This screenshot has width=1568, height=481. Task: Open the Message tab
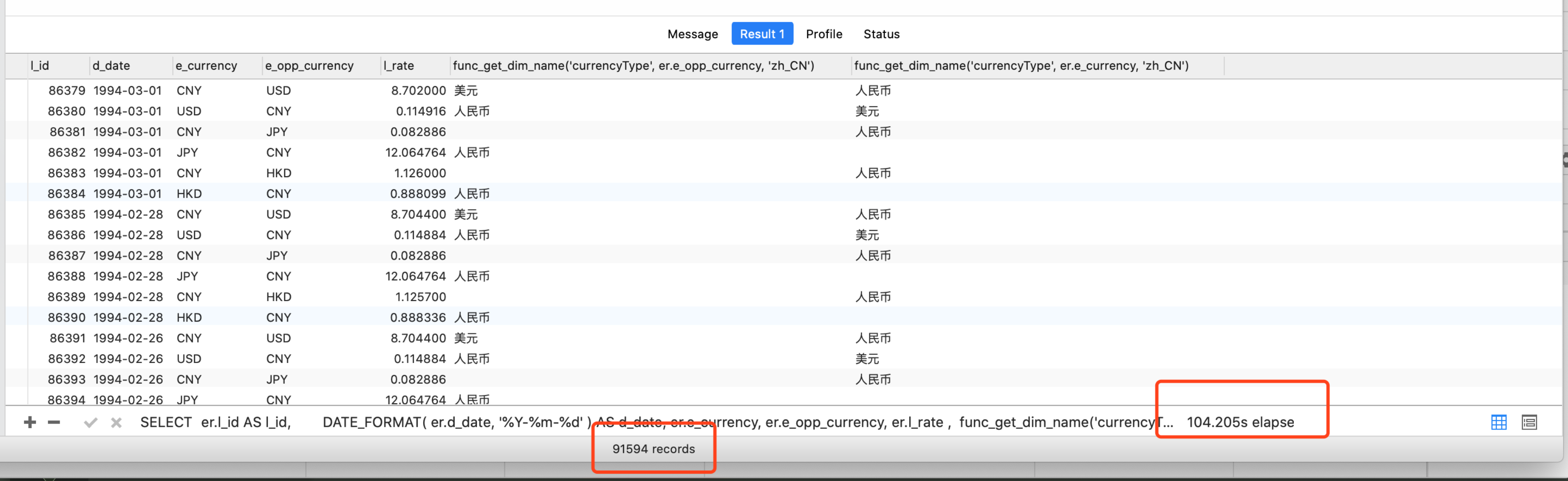pyautogui.click(x=693, y=34)
